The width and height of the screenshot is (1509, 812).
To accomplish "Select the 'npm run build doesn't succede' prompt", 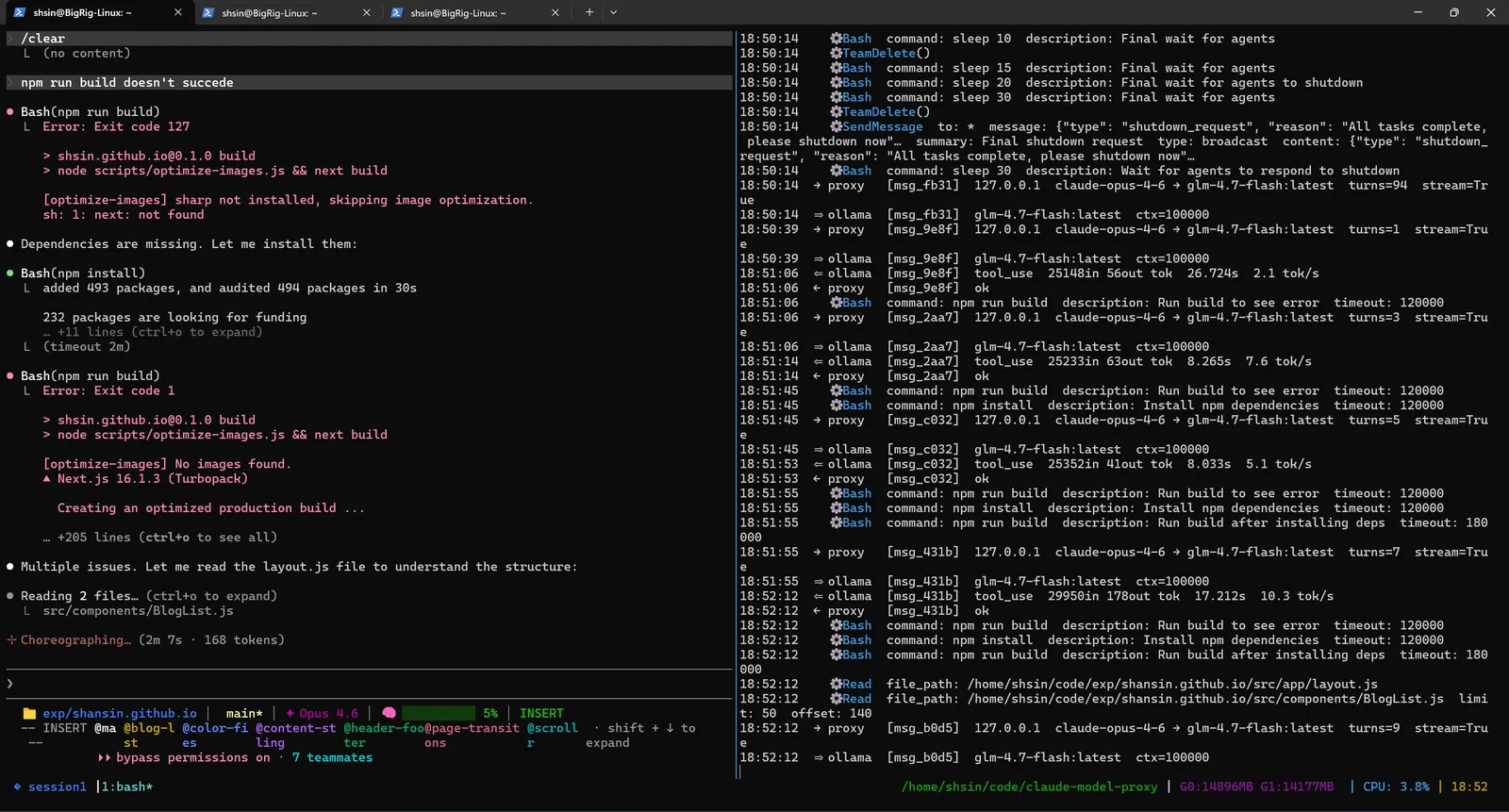I will tap(369, 83).
